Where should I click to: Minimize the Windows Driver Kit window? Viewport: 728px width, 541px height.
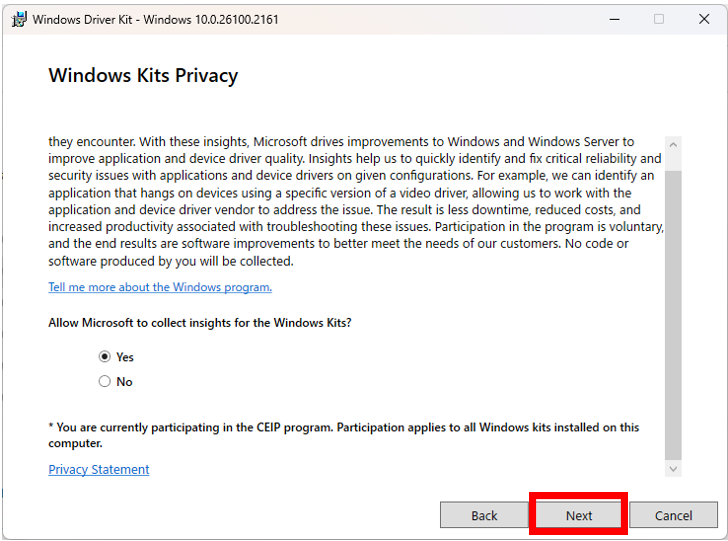click(x=612, y=19)
